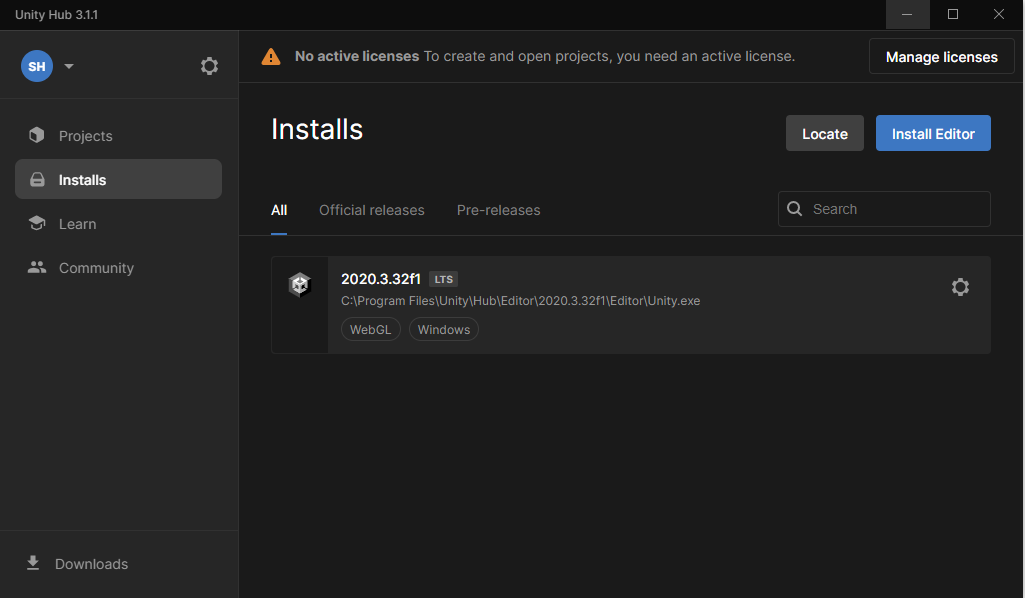Viewport: 1025px width, 598px height.
Task: Open the Community section icon
Action: tap(37, 267)
